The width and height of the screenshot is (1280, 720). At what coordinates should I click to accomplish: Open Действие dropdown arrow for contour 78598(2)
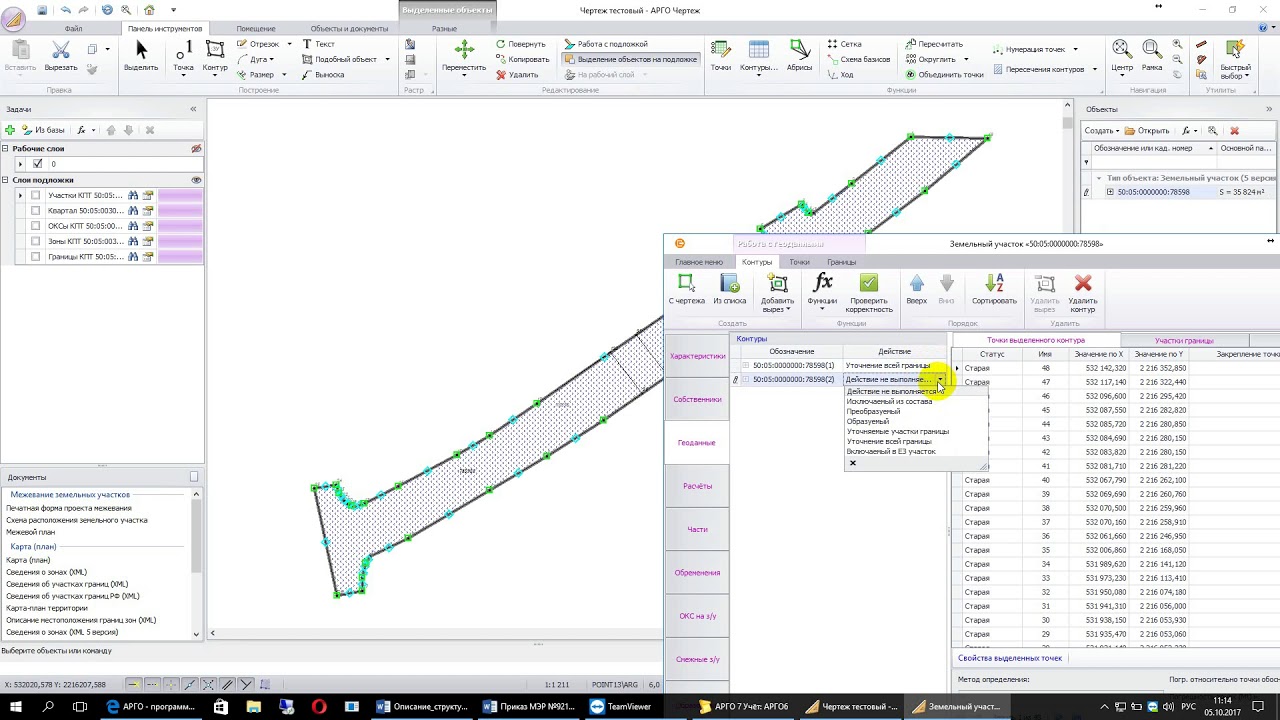[x=939, y=380]
